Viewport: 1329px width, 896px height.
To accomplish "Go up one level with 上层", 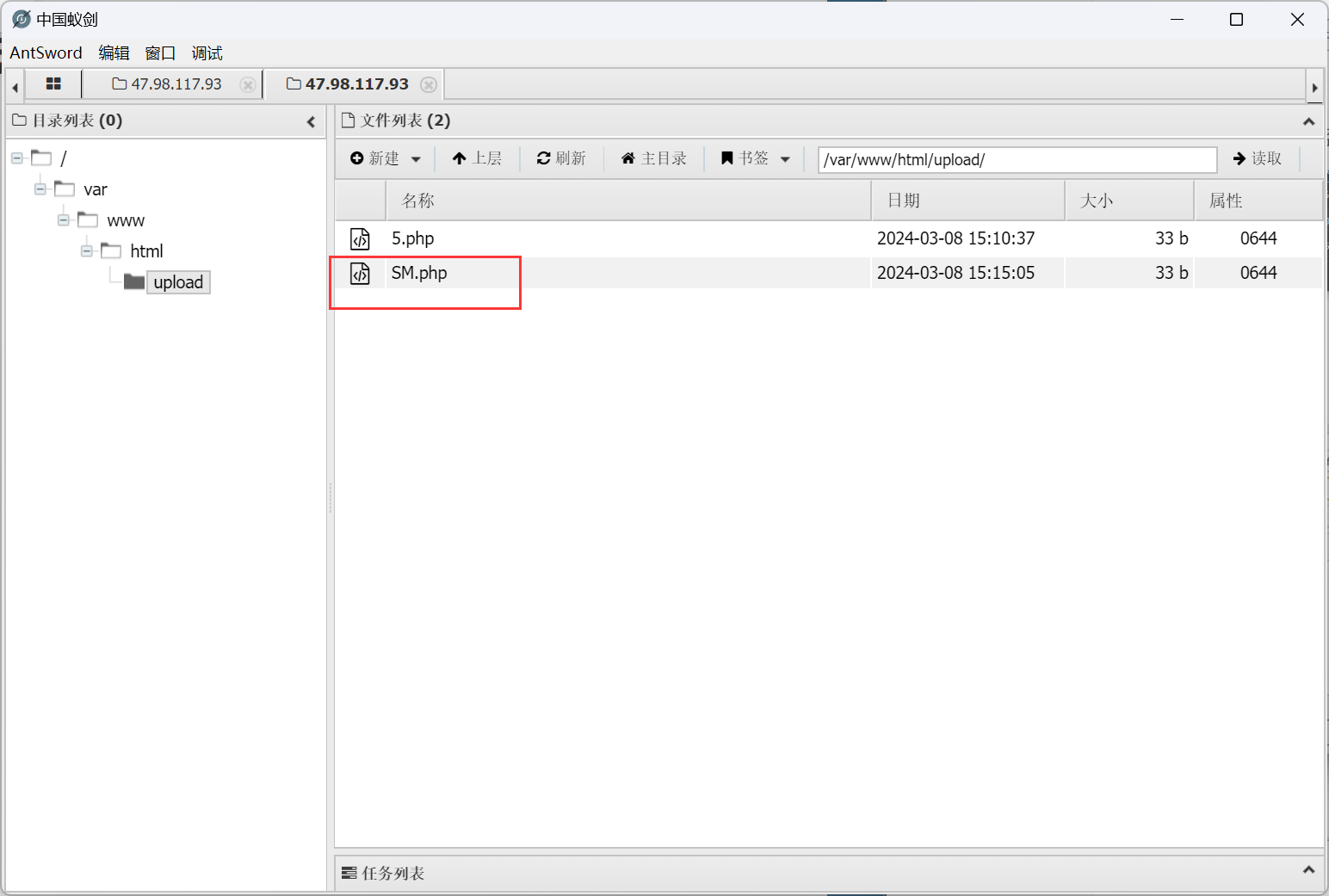I will click(477, 158).
